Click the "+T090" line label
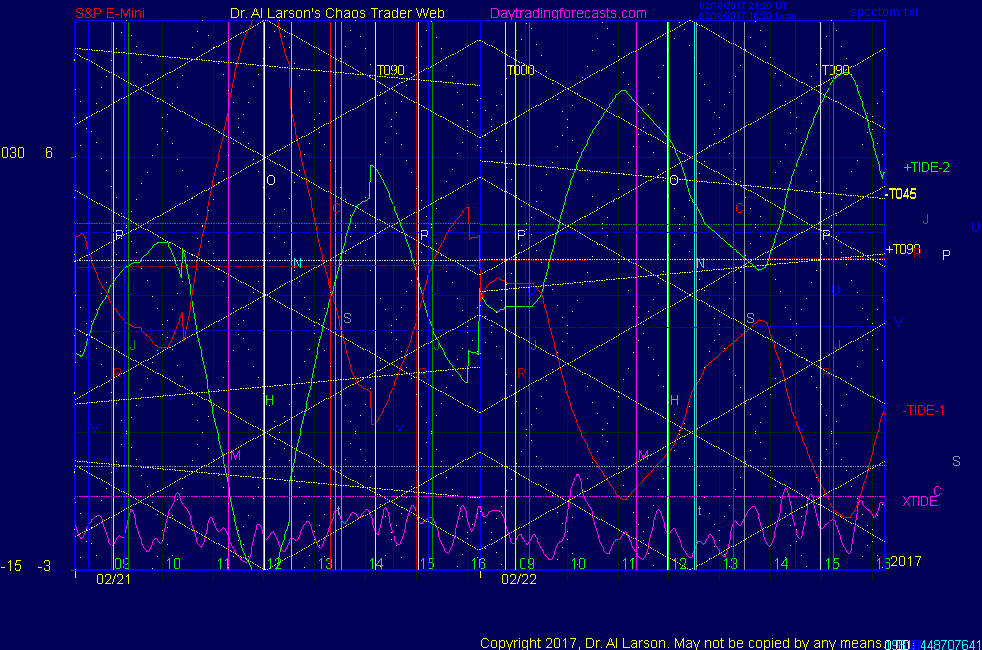This screenshot has width=982, height=650. [903, 249]
